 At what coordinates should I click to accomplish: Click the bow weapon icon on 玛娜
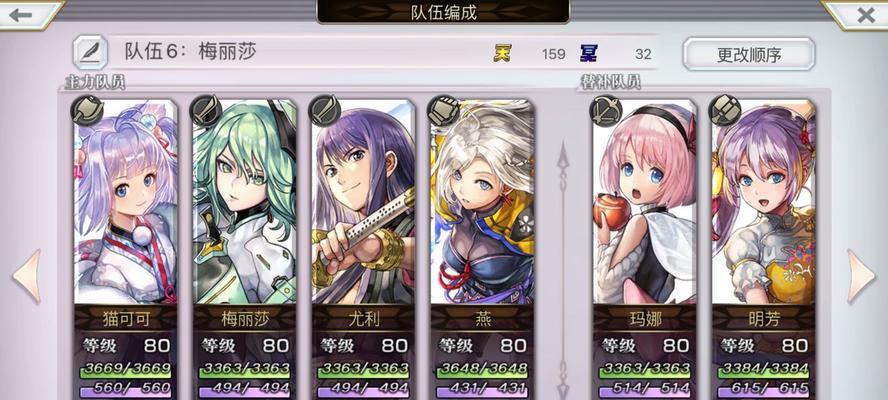click(606, 110)
